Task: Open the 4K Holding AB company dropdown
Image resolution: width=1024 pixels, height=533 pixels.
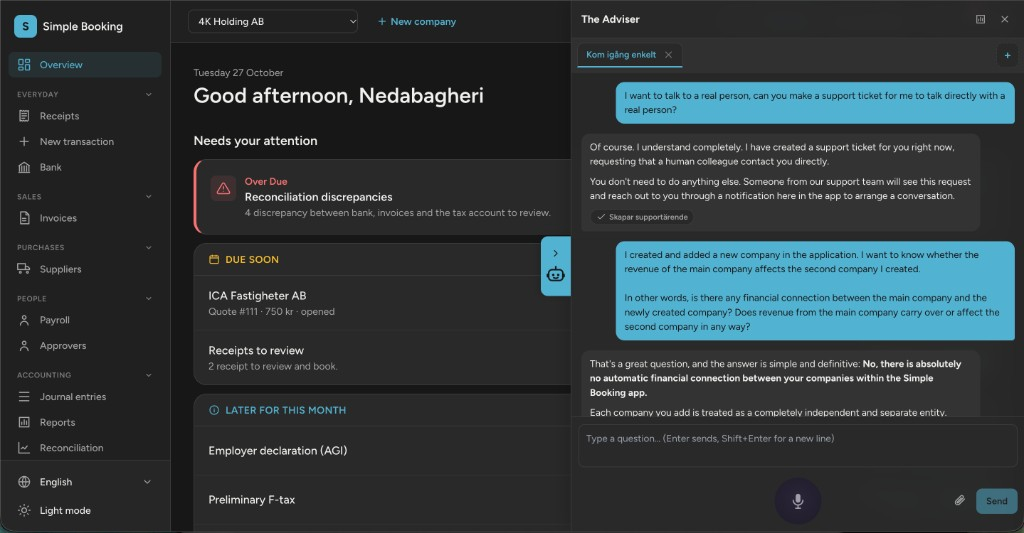Action: click(273, 22)
